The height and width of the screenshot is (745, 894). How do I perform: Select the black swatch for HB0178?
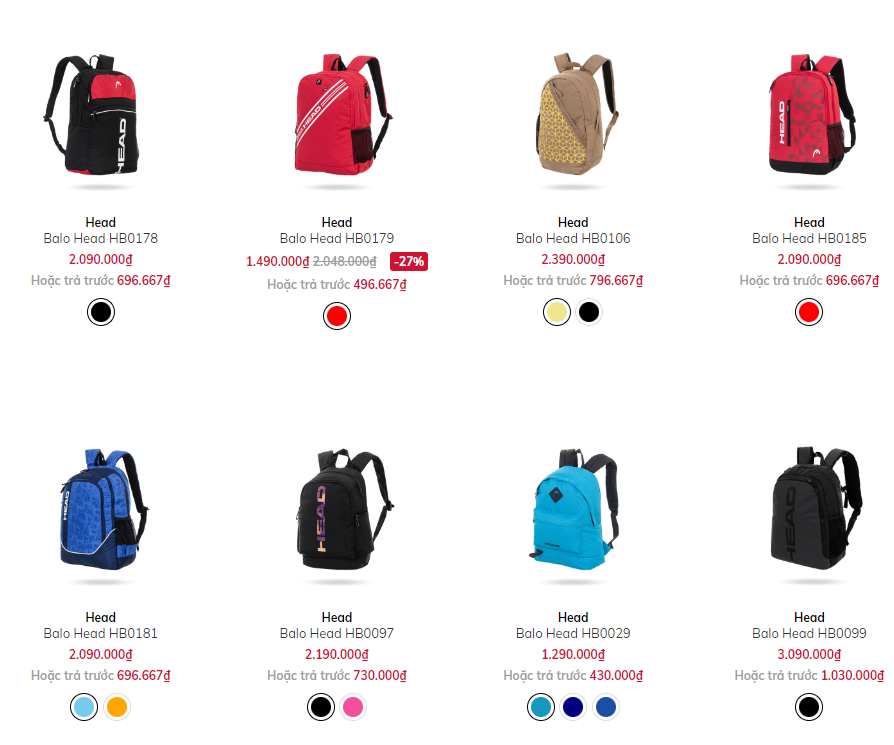coord(101,312)
